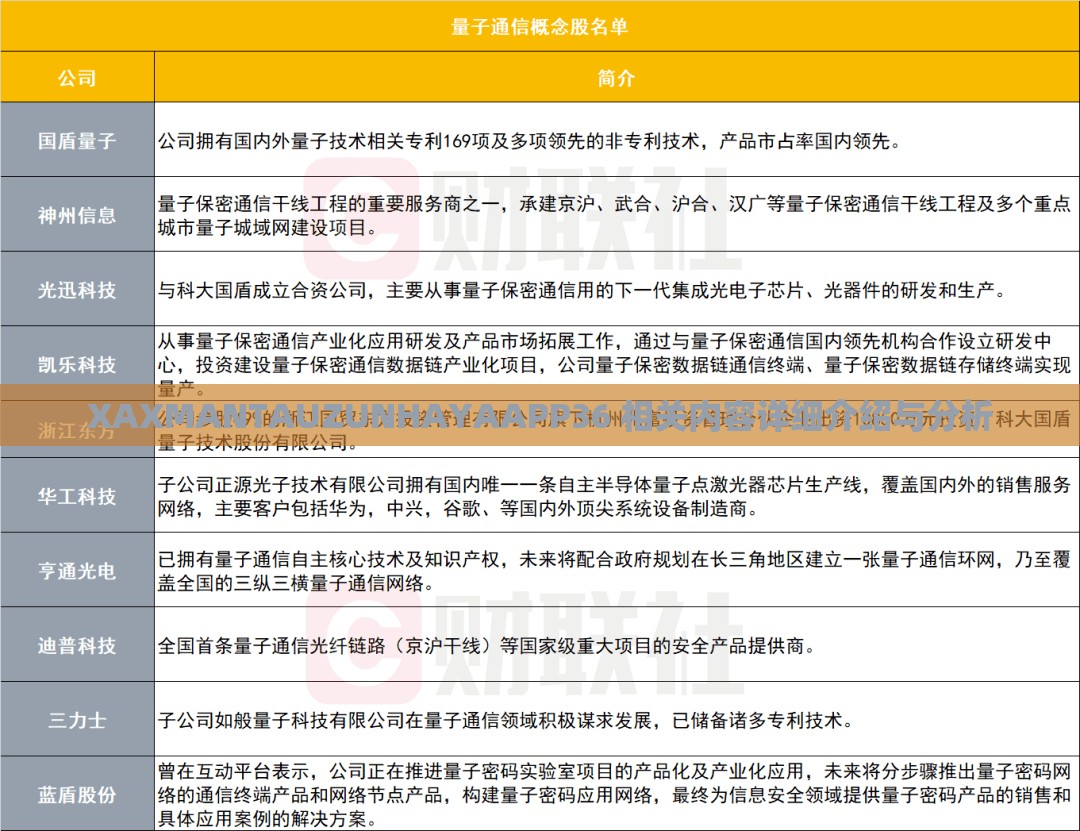Screen dimensions: 1080x831
Task: Click the description about 长三角 量子通信环网
Action: (614, 571)
